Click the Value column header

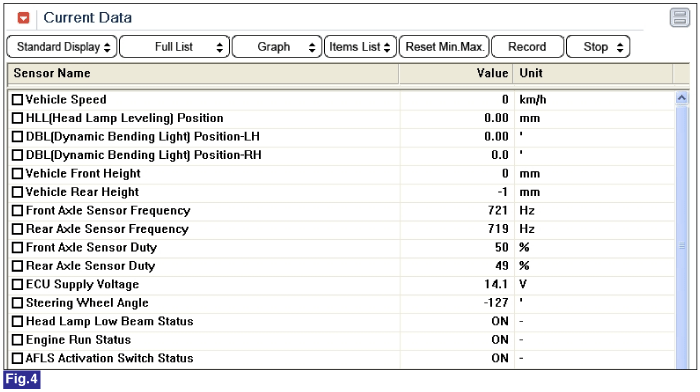(456, 73)
